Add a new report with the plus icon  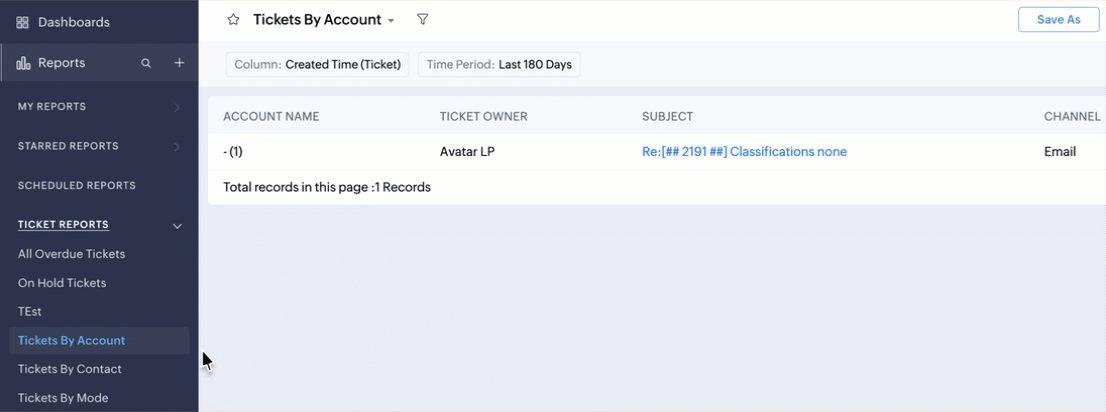[179, 63]
